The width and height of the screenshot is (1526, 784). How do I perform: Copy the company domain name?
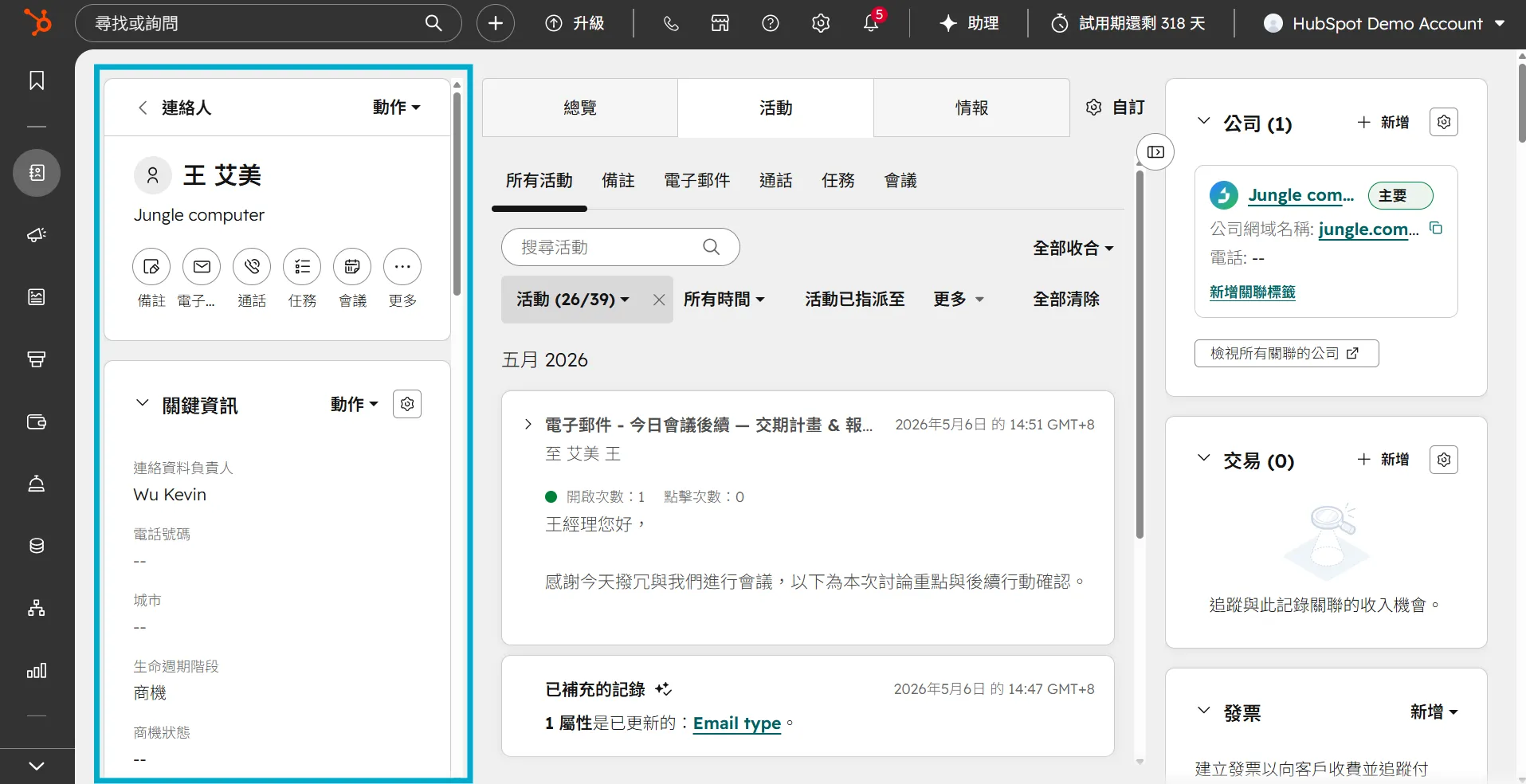(x=1436, y=229)
